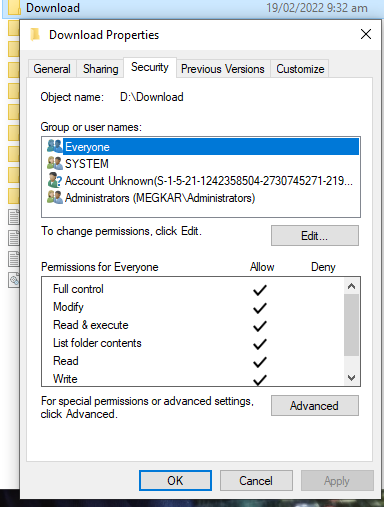Click the permissions list scrollbar thumb

click(x=351, y=325)
